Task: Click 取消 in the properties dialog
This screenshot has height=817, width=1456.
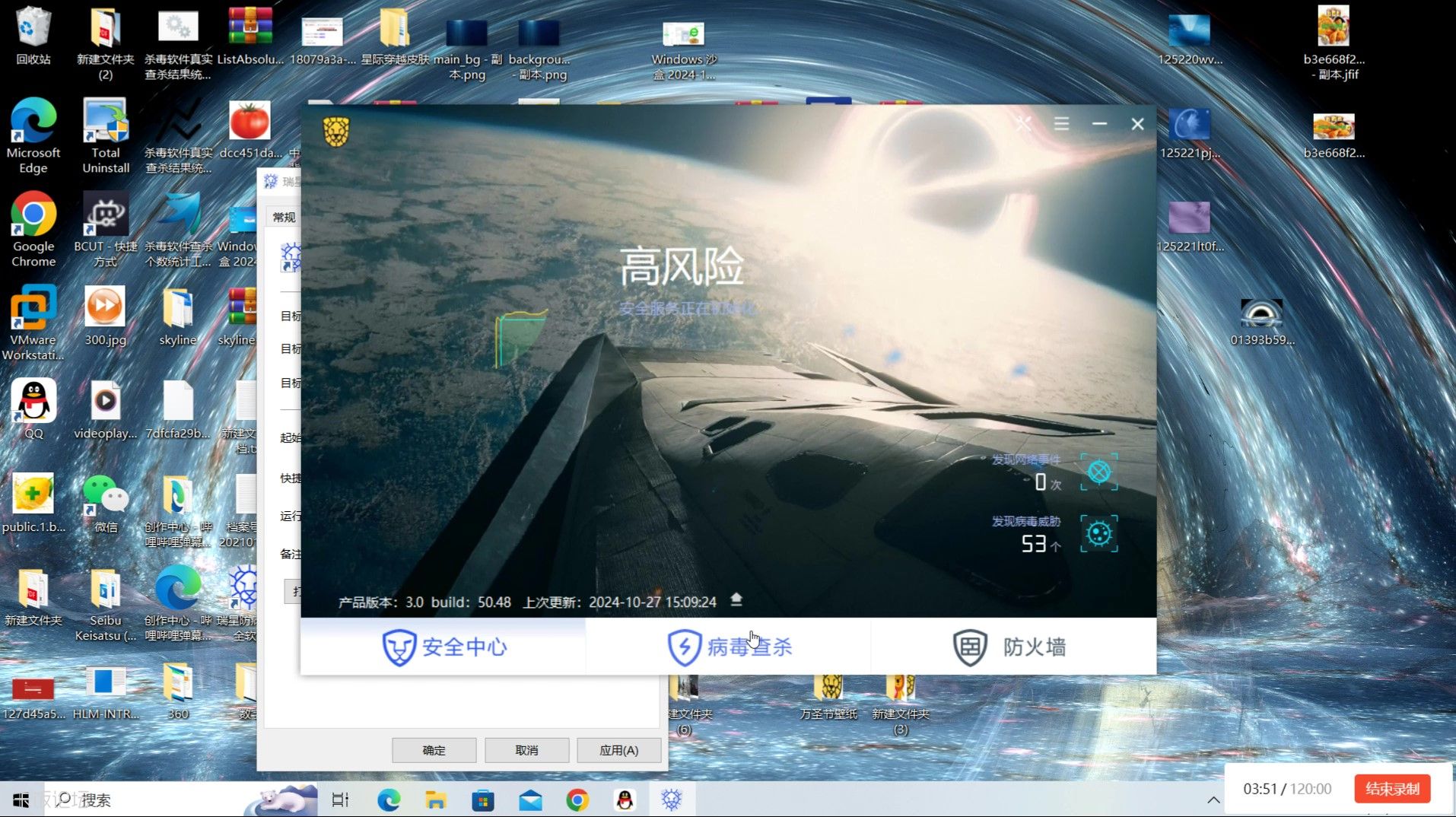Action: click(526, 750)
